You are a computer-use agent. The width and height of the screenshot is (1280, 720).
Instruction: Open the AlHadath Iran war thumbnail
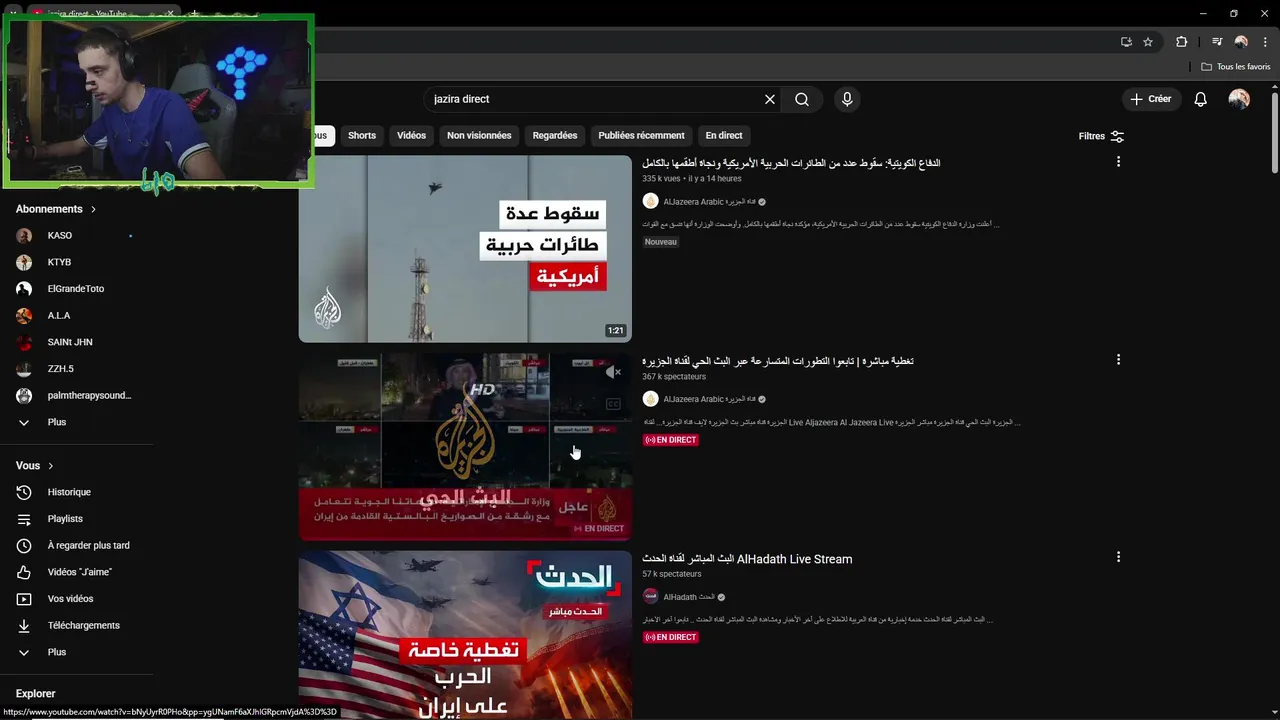click(x=465, y=635)
